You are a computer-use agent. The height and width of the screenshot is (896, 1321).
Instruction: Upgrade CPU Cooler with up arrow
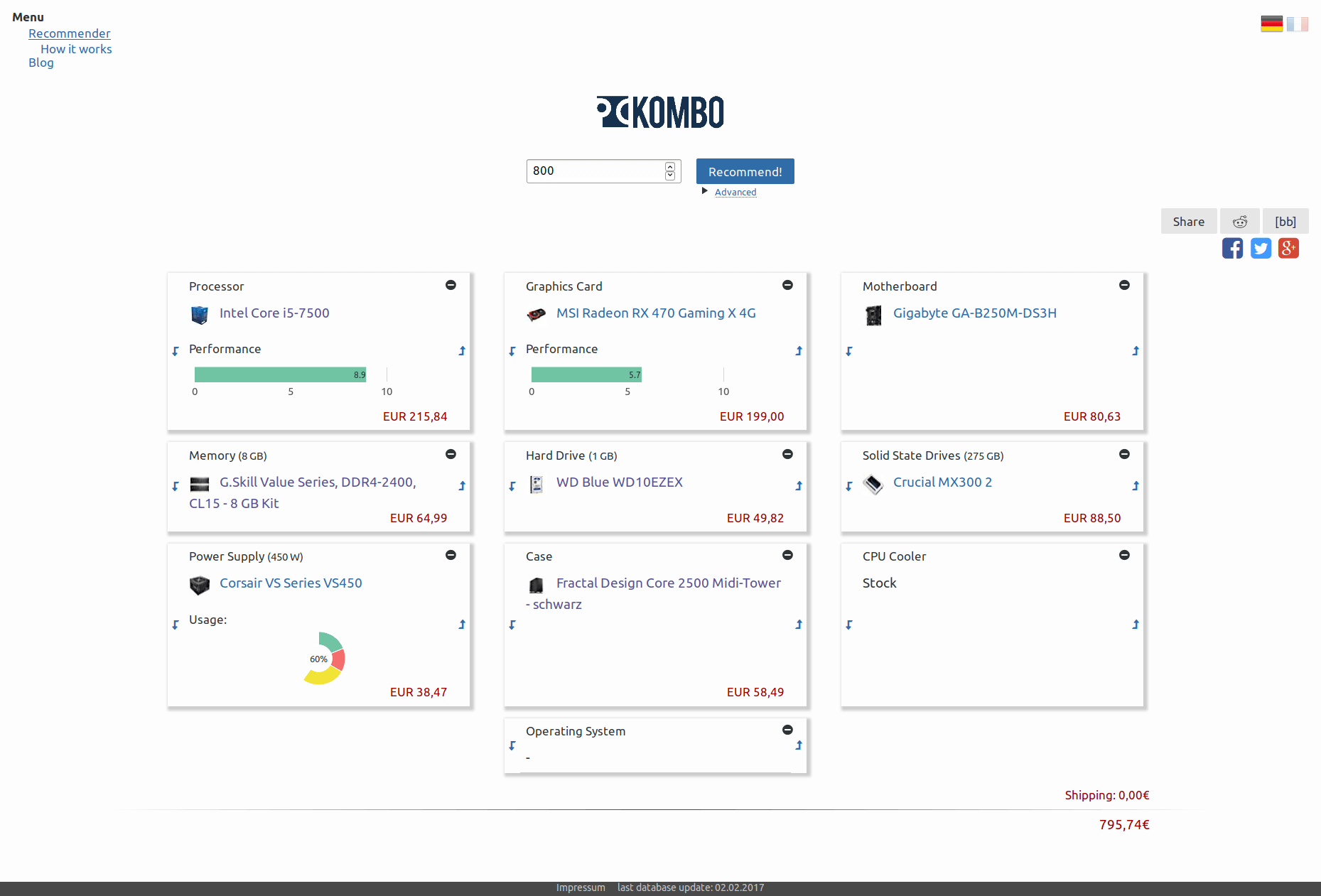point(1136,625)
